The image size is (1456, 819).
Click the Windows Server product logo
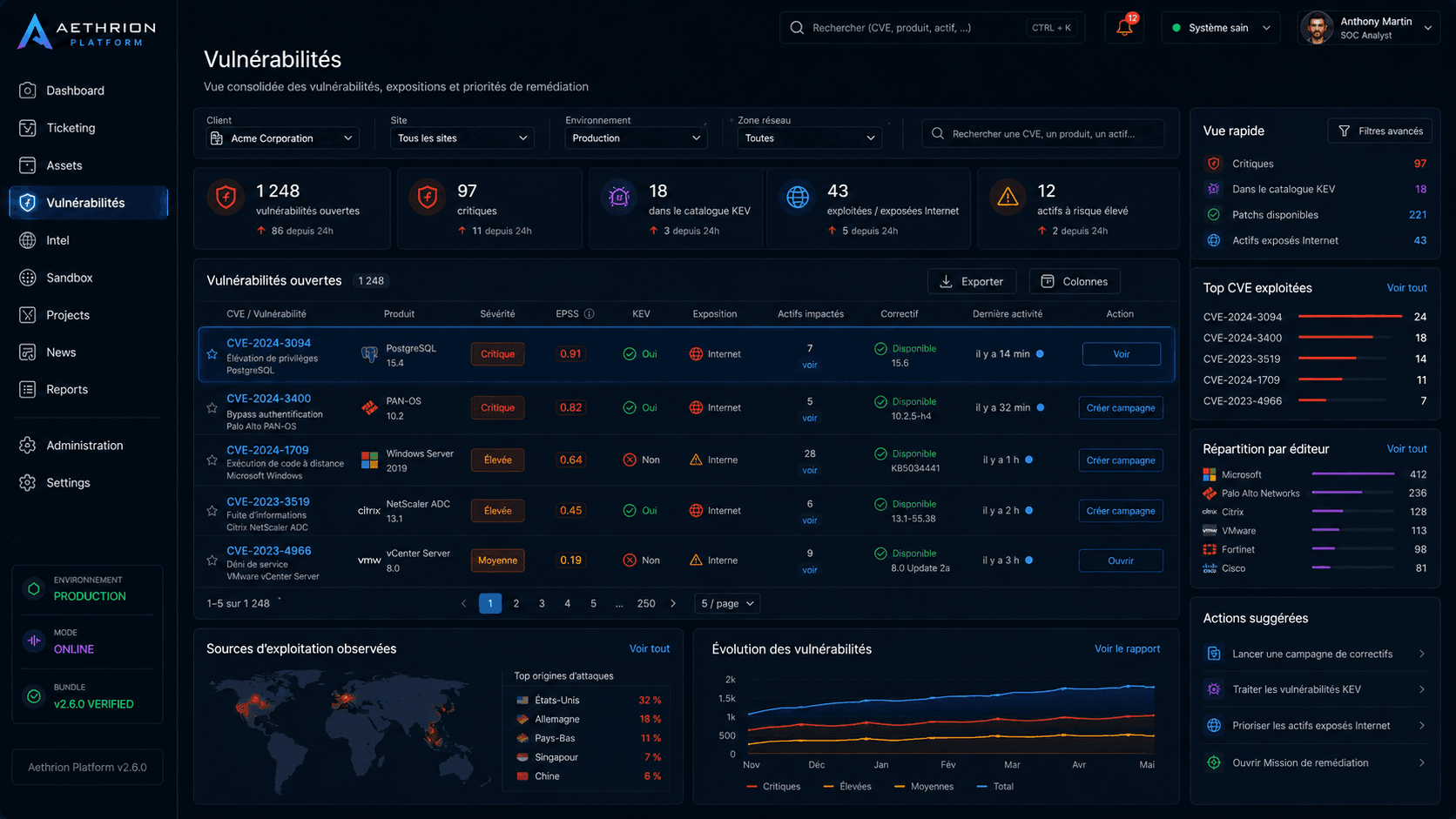coord(369,460)
